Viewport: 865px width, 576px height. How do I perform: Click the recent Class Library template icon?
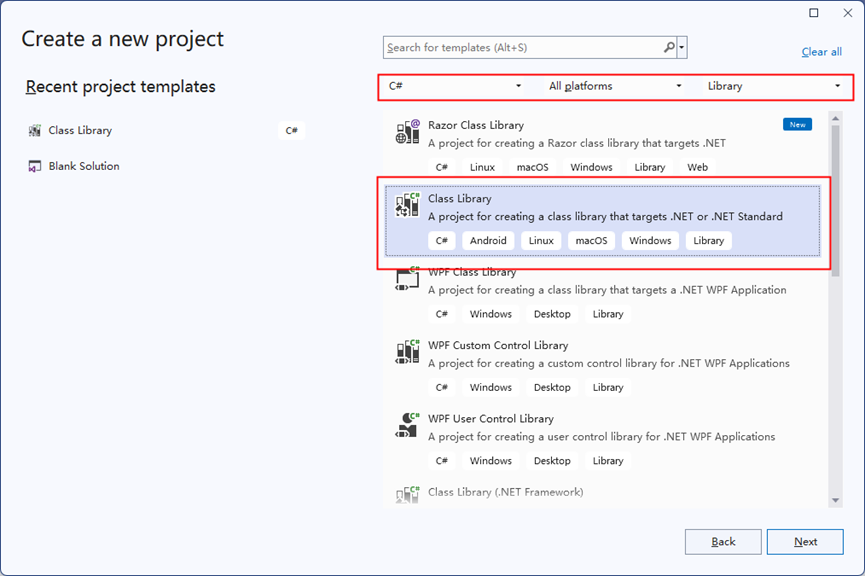[35, 131]
